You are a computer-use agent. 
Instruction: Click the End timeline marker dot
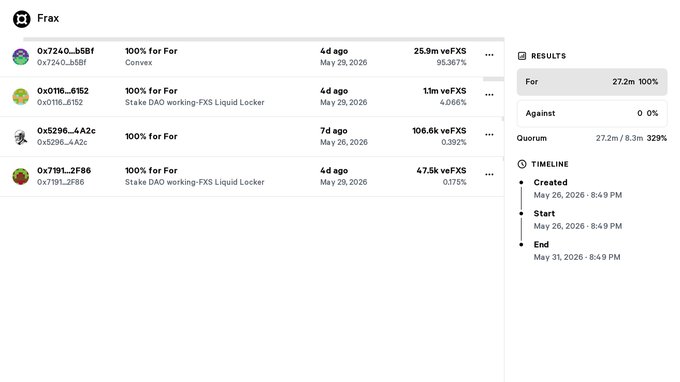point(521,245)
